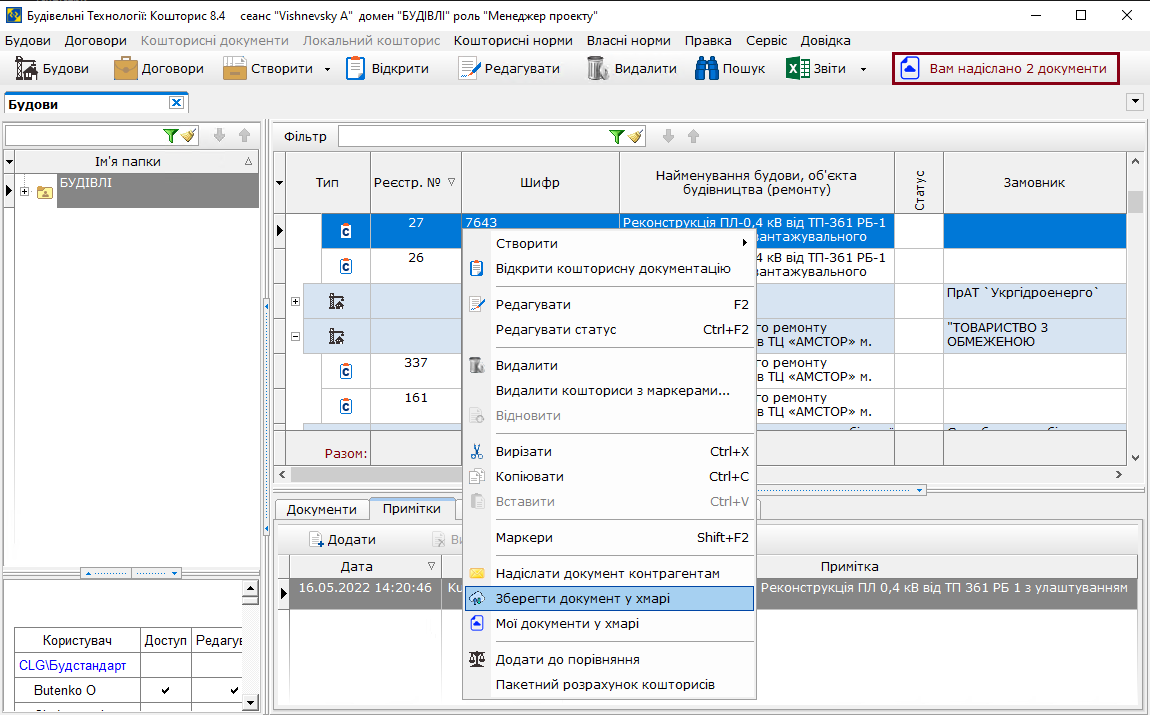Screen dimensions: 1150x715
Task: Click the document icon in row 27
Action: tap(345, 231)
